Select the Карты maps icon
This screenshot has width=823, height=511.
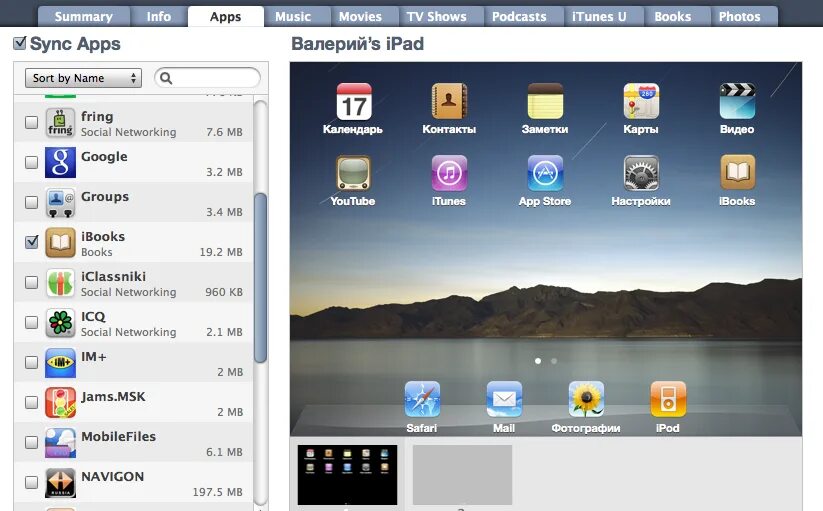tap(641, 101)
